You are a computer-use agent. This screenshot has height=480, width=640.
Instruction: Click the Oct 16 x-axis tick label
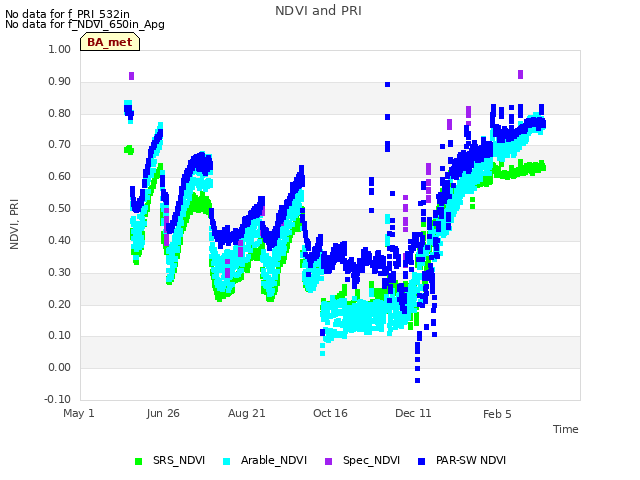click(x=330, y=413)
